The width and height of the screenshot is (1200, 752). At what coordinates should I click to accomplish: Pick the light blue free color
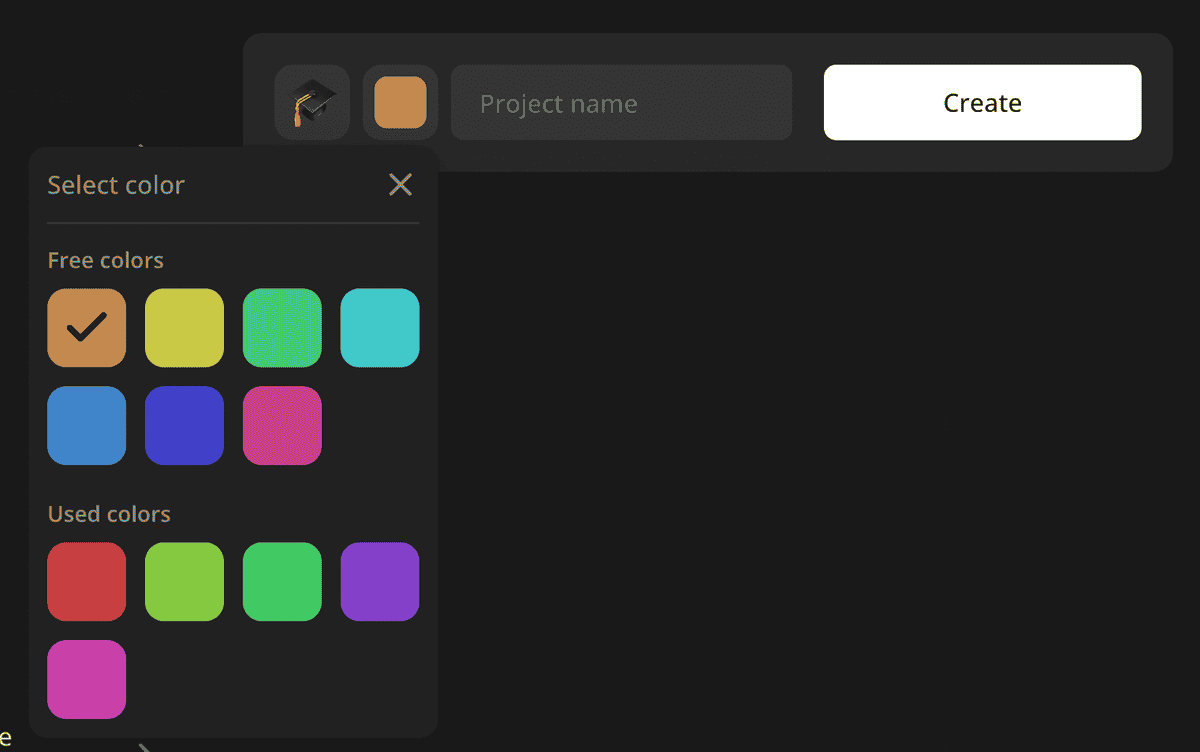click(x=86, y=425)
